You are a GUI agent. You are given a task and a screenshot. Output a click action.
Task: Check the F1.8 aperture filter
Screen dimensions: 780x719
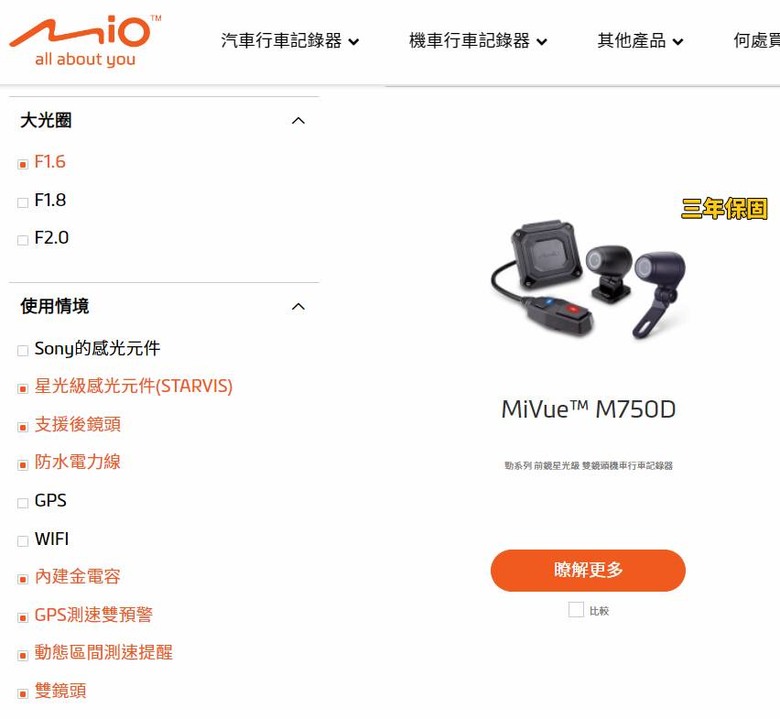pyautogui.click(x=22, y=203)
